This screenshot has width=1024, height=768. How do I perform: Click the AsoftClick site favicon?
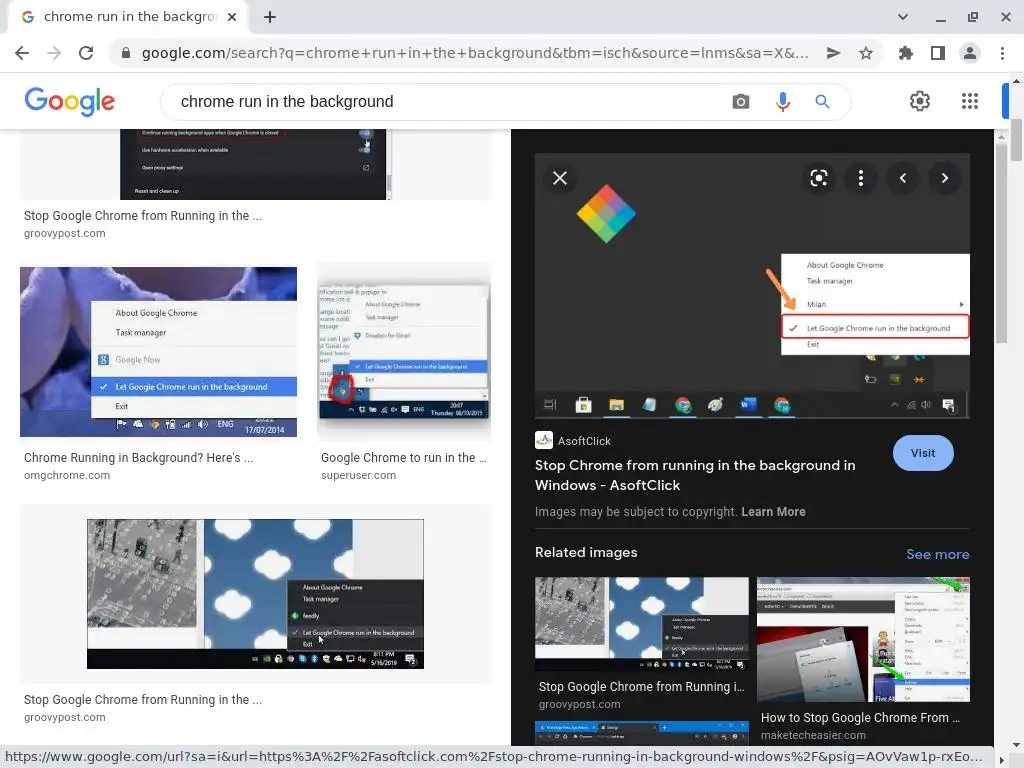click(x=543, y=440)
